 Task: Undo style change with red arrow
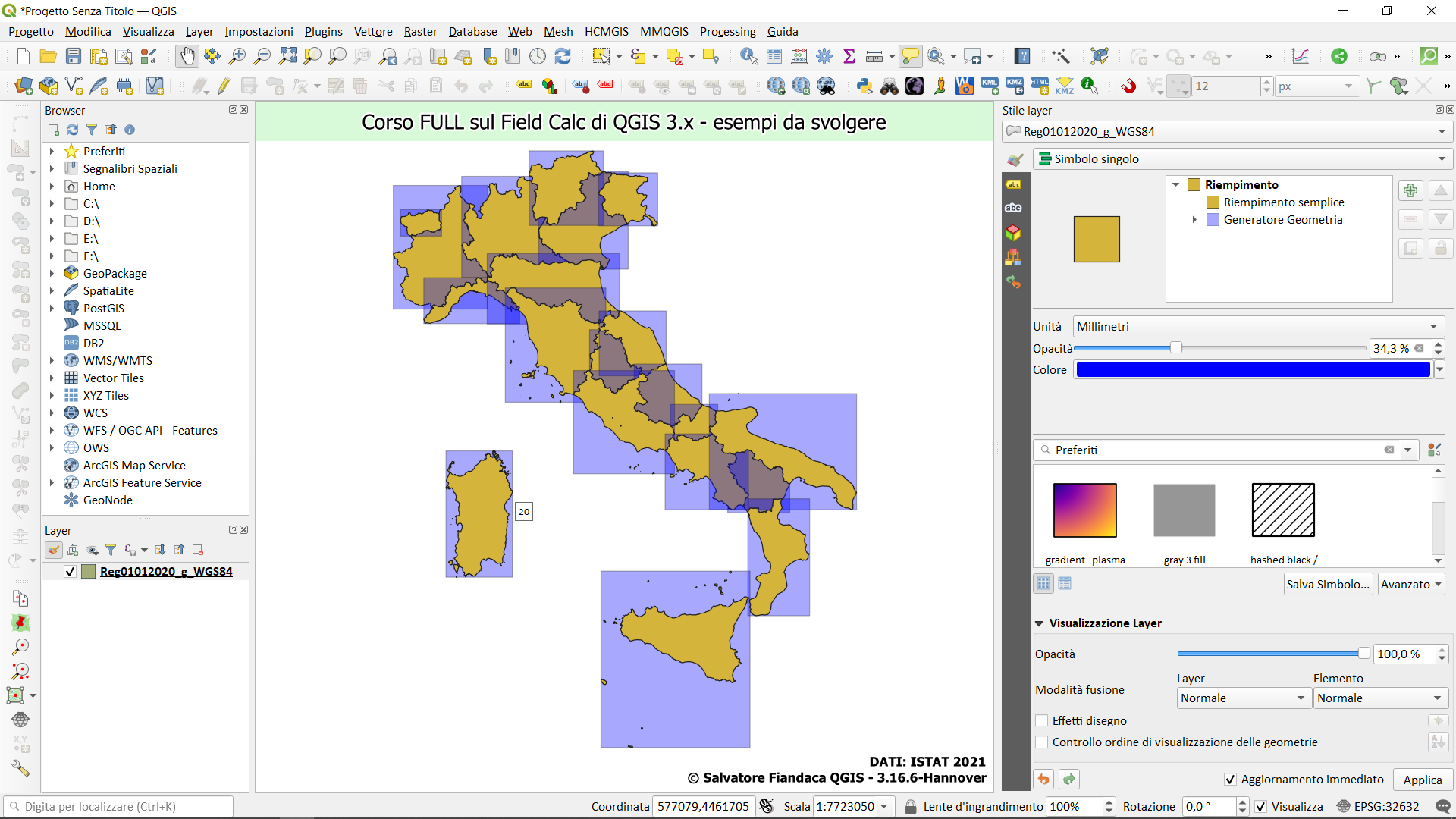pyautogui.click(x=1043, y=779)
